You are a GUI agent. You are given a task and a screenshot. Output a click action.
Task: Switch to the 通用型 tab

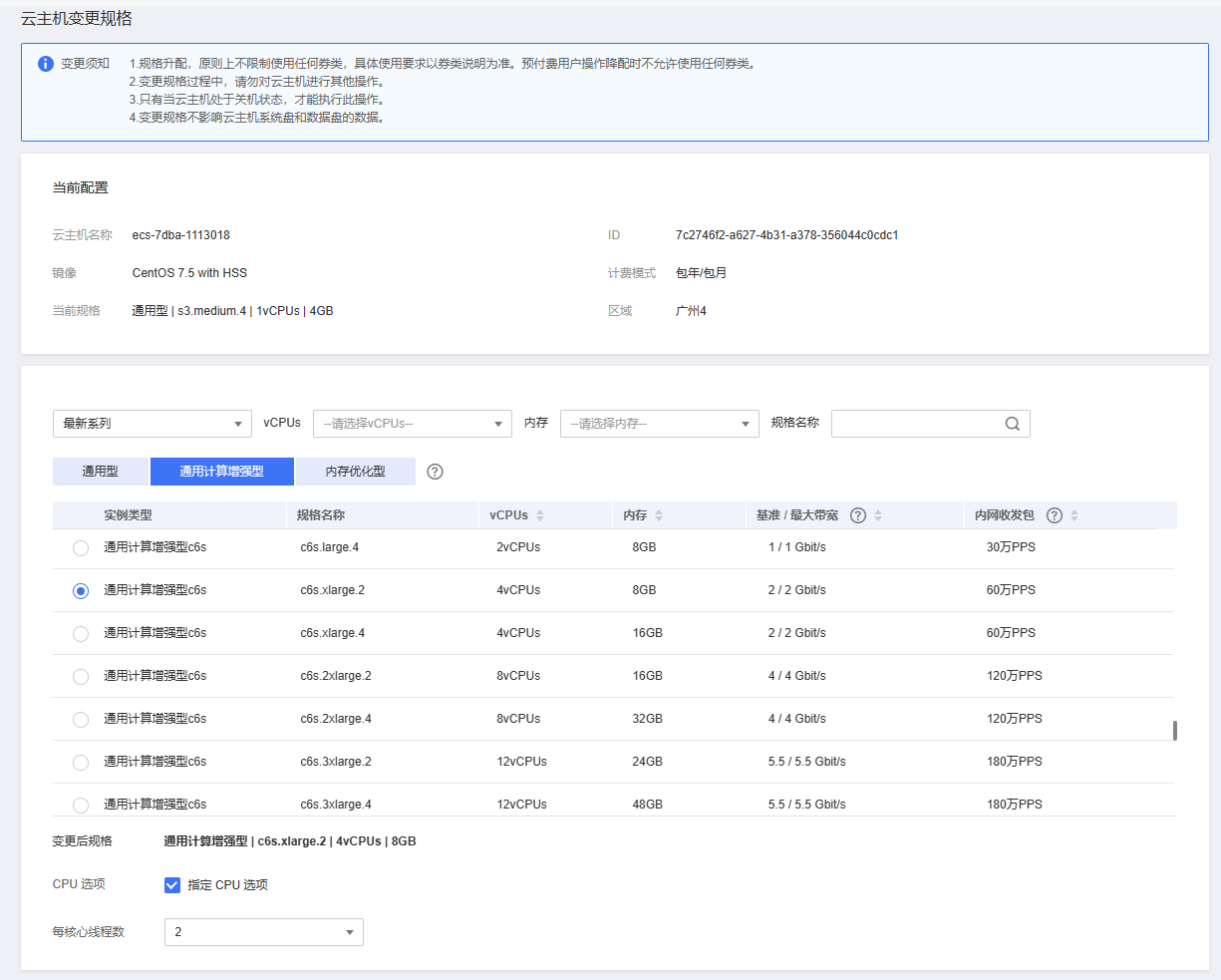(x=101, y=472)
